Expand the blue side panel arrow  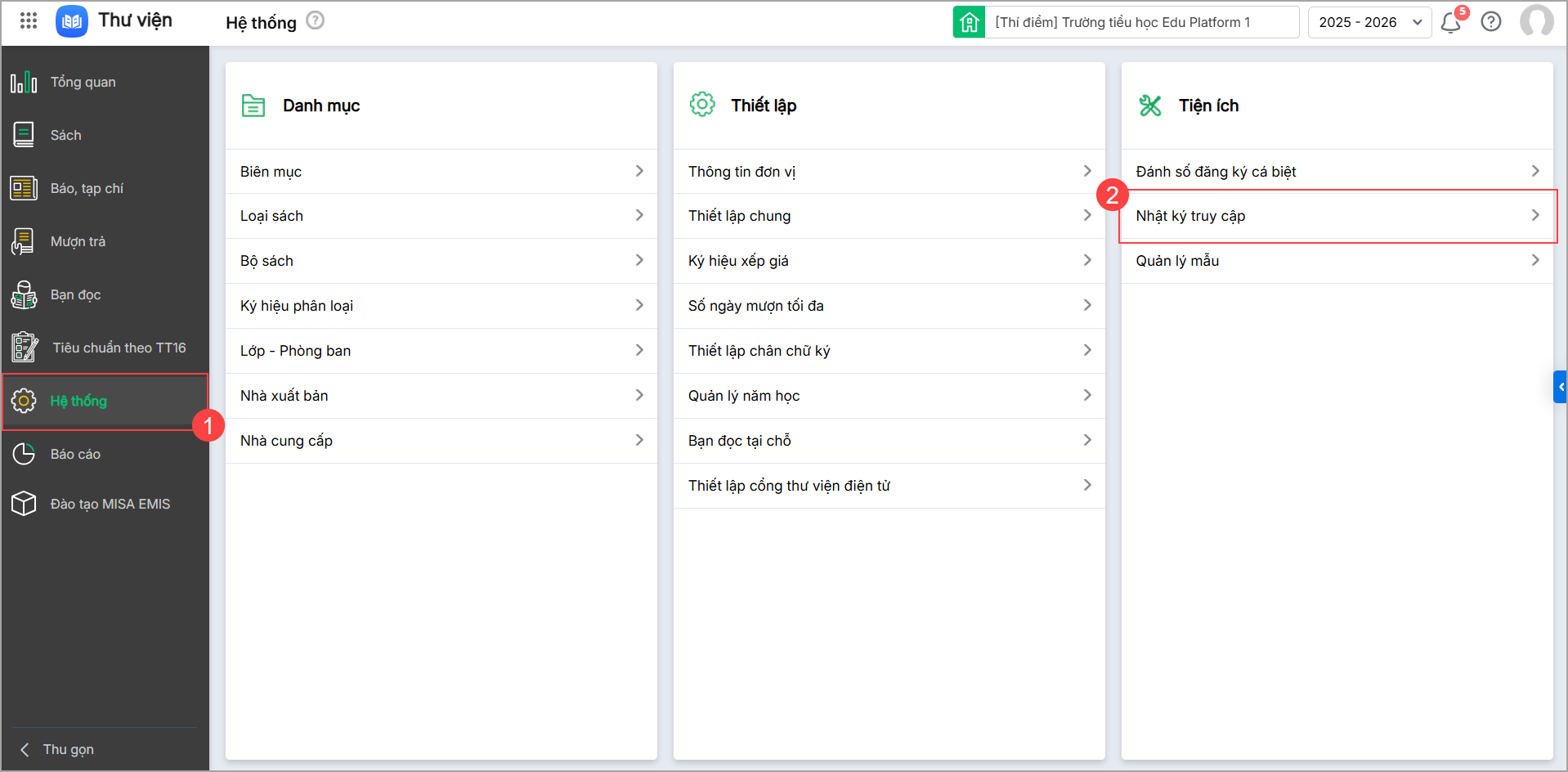pyautogui.click(x=1561, y=387)
